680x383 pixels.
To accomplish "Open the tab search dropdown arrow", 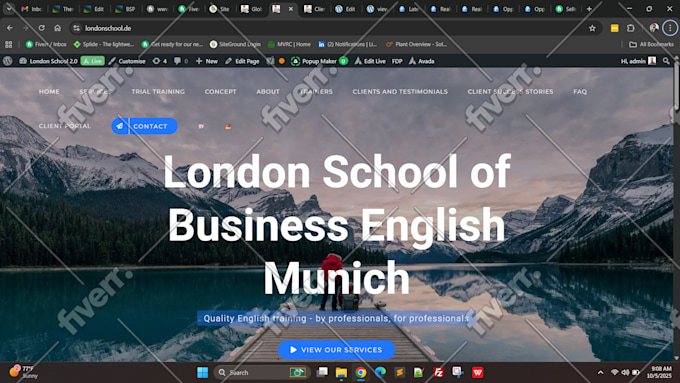I will pos(9,8).
